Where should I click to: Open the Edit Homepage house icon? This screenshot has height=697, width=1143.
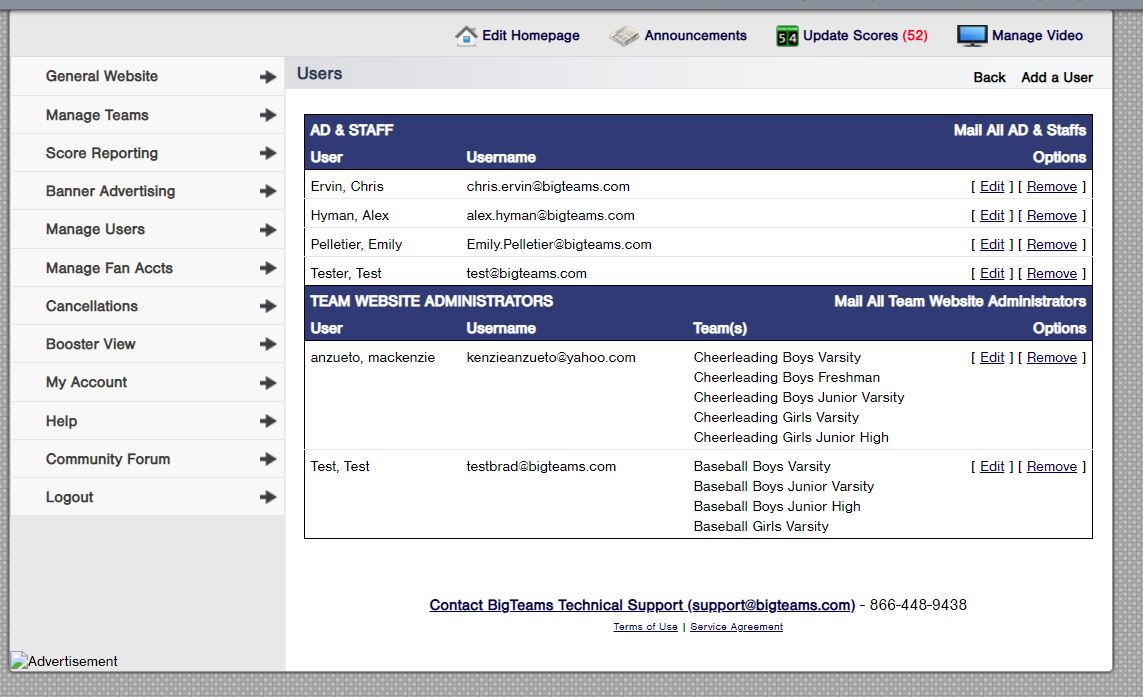click(466, 35)
